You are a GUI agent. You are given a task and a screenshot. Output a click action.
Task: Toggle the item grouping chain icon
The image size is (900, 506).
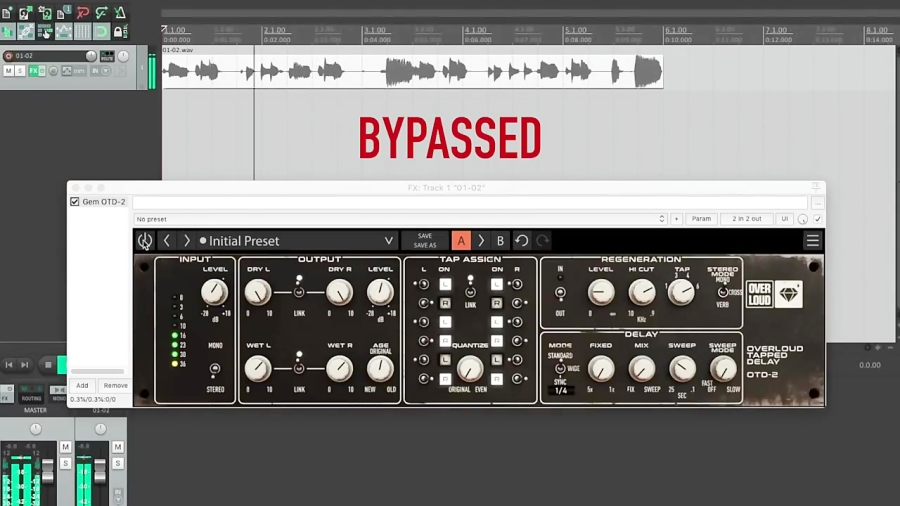[26, 31]
